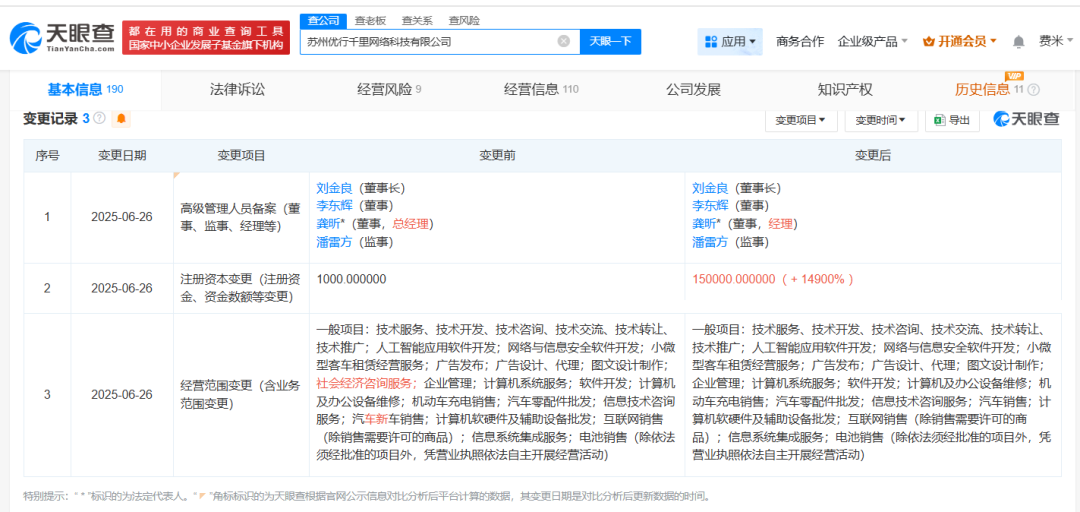Click the help icon beside 历史信息
1080x512 pixels.
tap(1033, 90)
